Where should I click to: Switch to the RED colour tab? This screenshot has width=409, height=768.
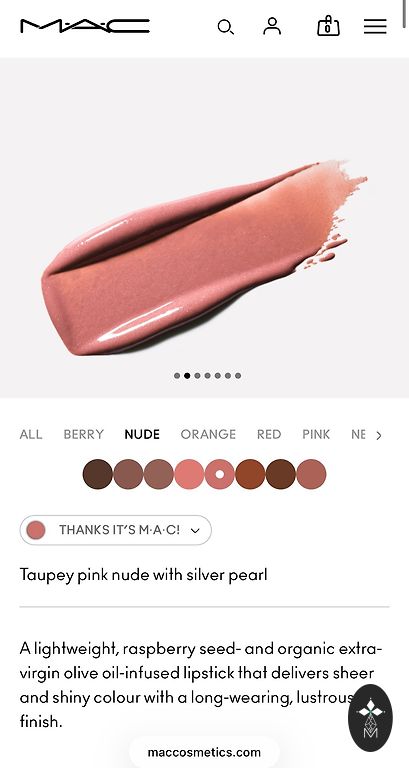pos(269,434)
